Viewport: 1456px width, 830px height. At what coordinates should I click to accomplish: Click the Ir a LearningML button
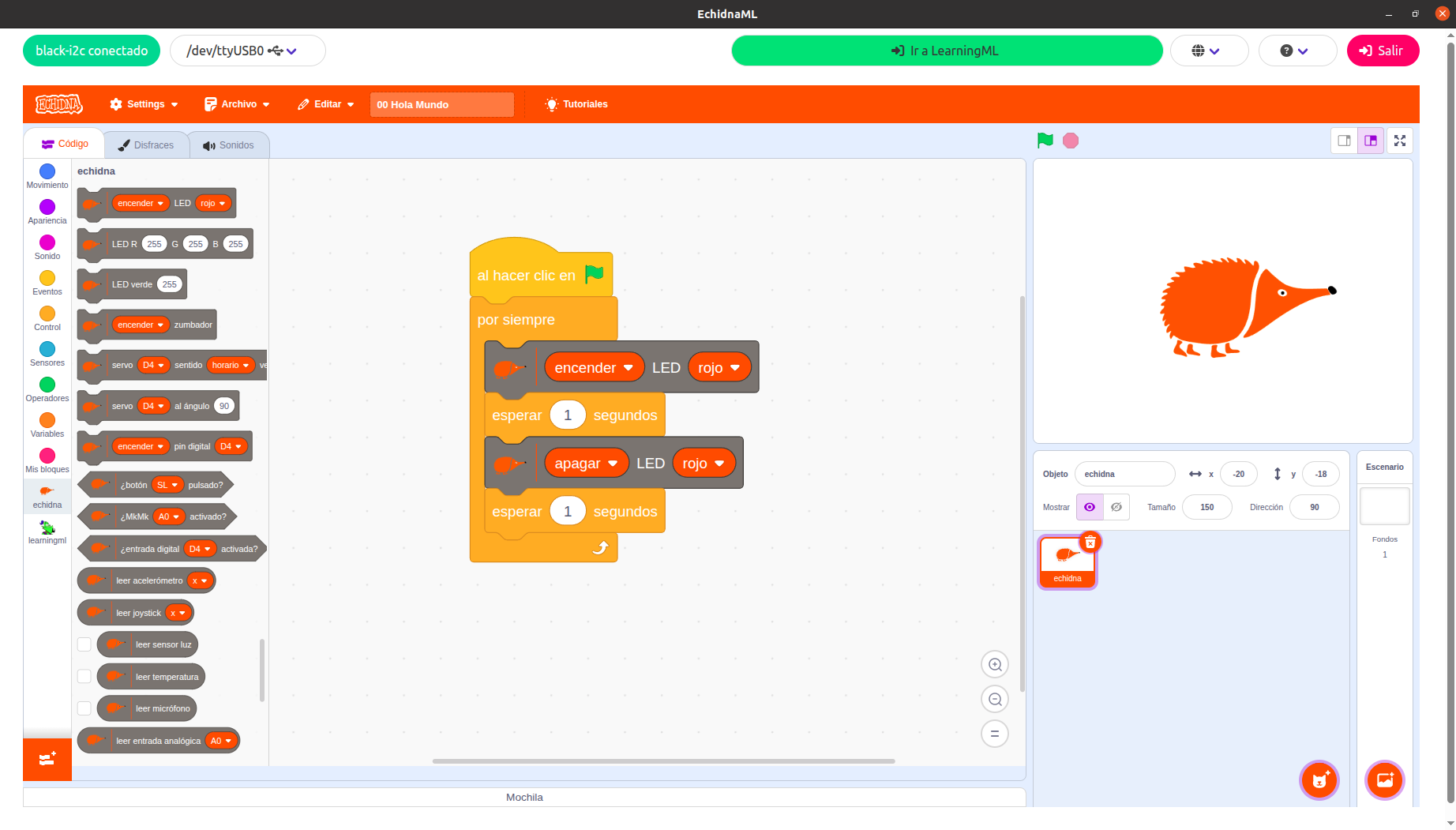(x=946, y=50)
